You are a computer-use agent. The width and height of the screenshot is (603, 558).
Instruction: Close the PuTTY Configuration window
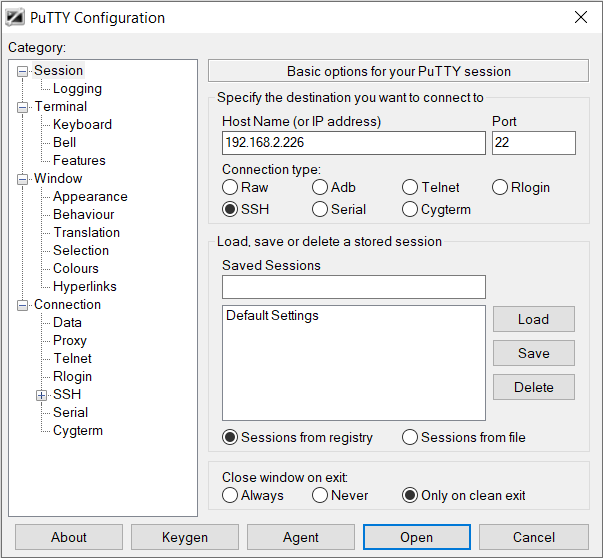coord(581,17)
